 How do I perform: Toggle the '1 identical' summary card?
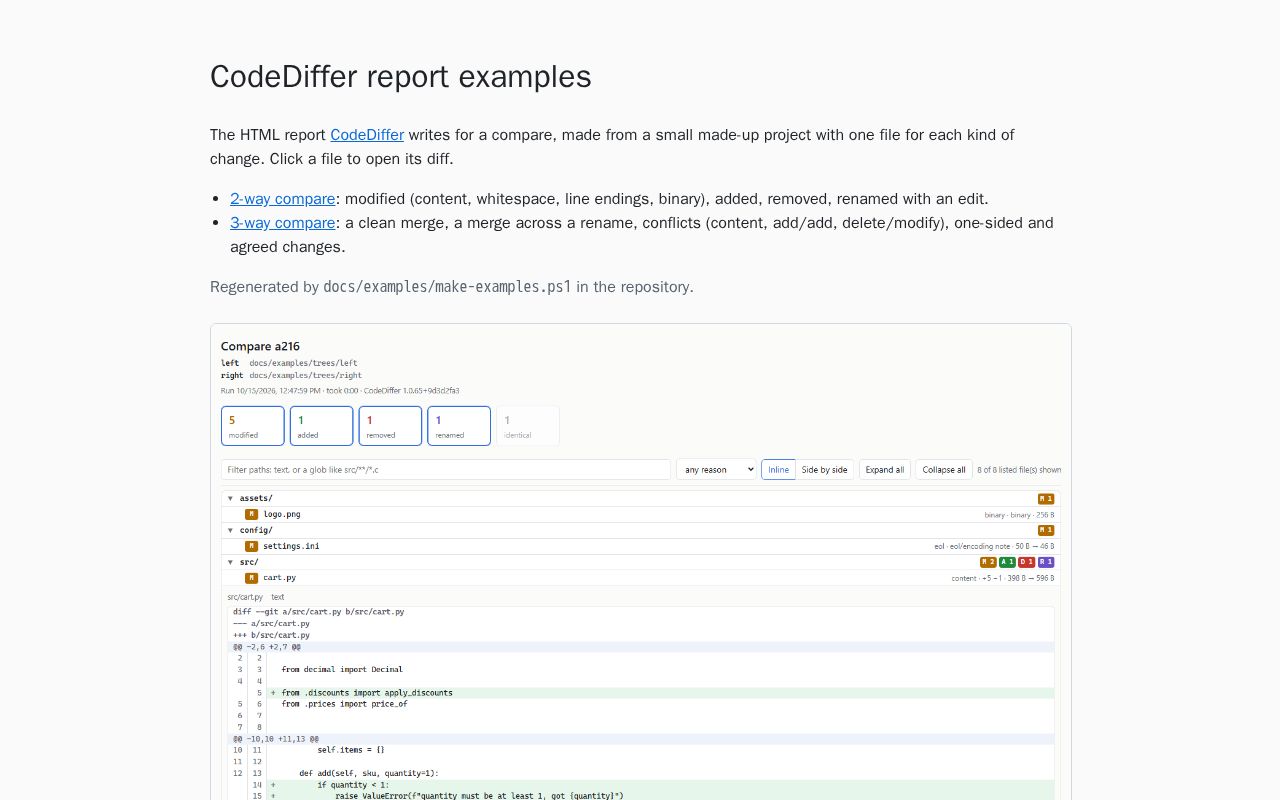tap(528, 426)
